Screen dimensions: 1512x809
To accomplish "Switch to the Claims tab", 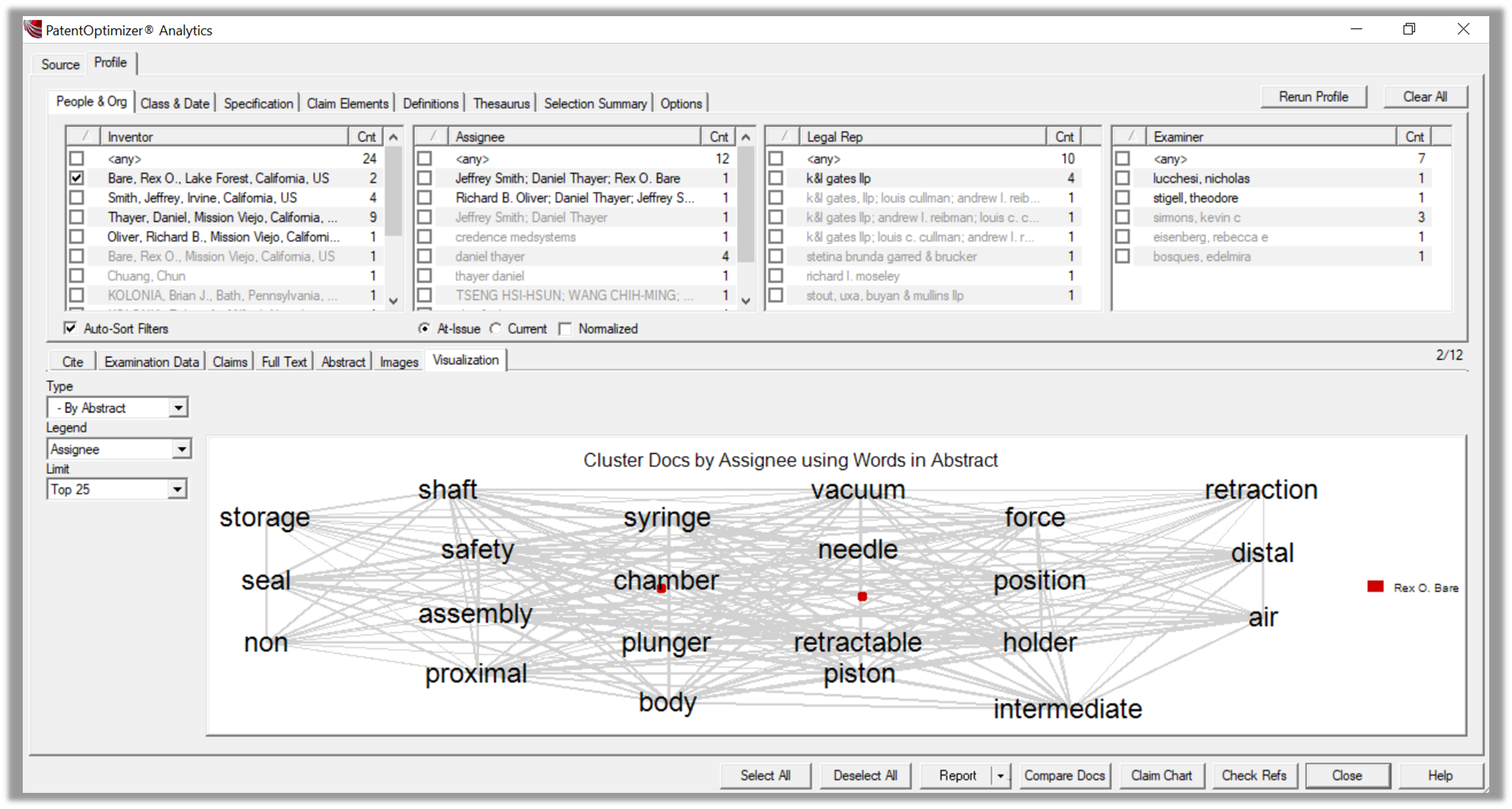I will [230, 362].
